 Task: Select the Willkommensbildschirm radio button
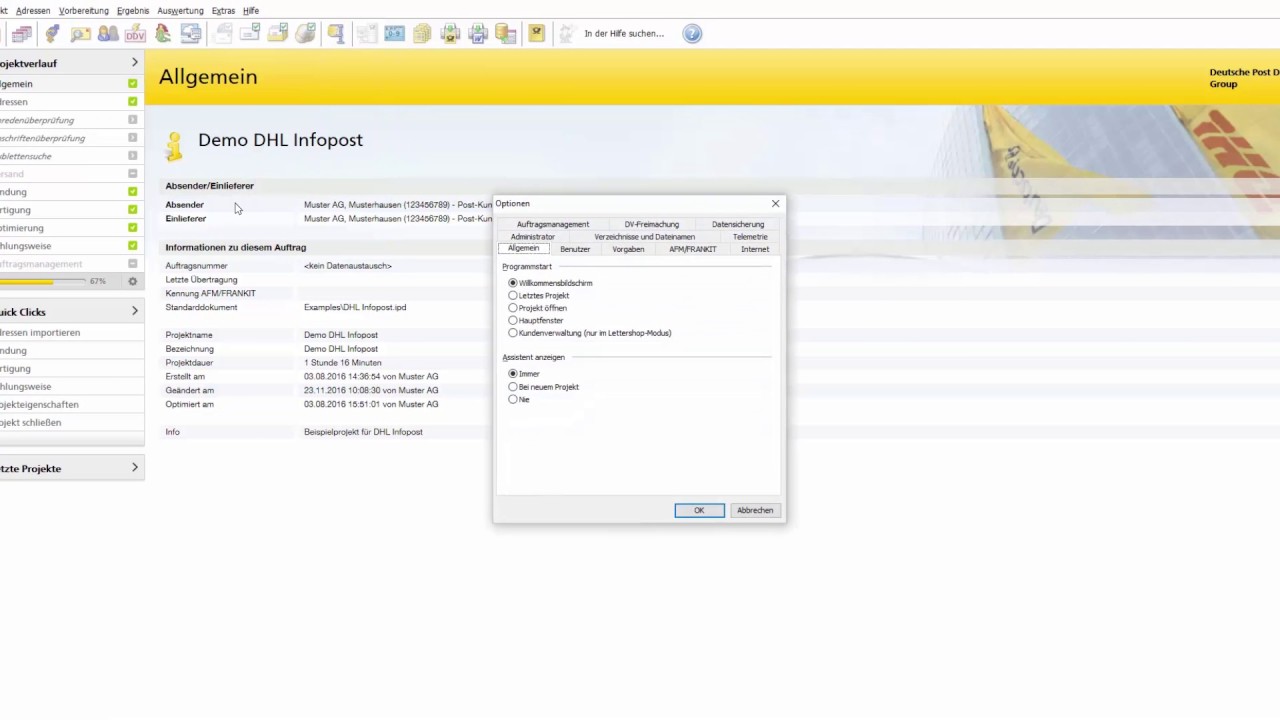pos(513,283)
